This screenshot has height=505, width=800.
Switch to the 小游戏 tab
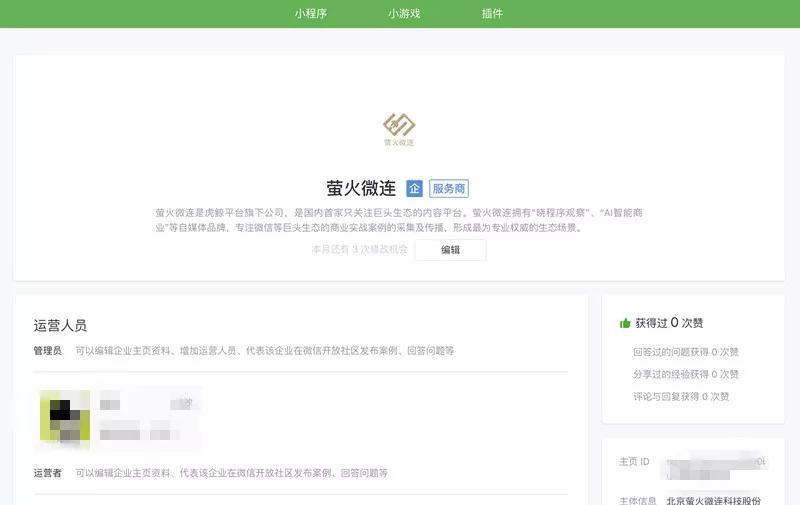(404, 14)
